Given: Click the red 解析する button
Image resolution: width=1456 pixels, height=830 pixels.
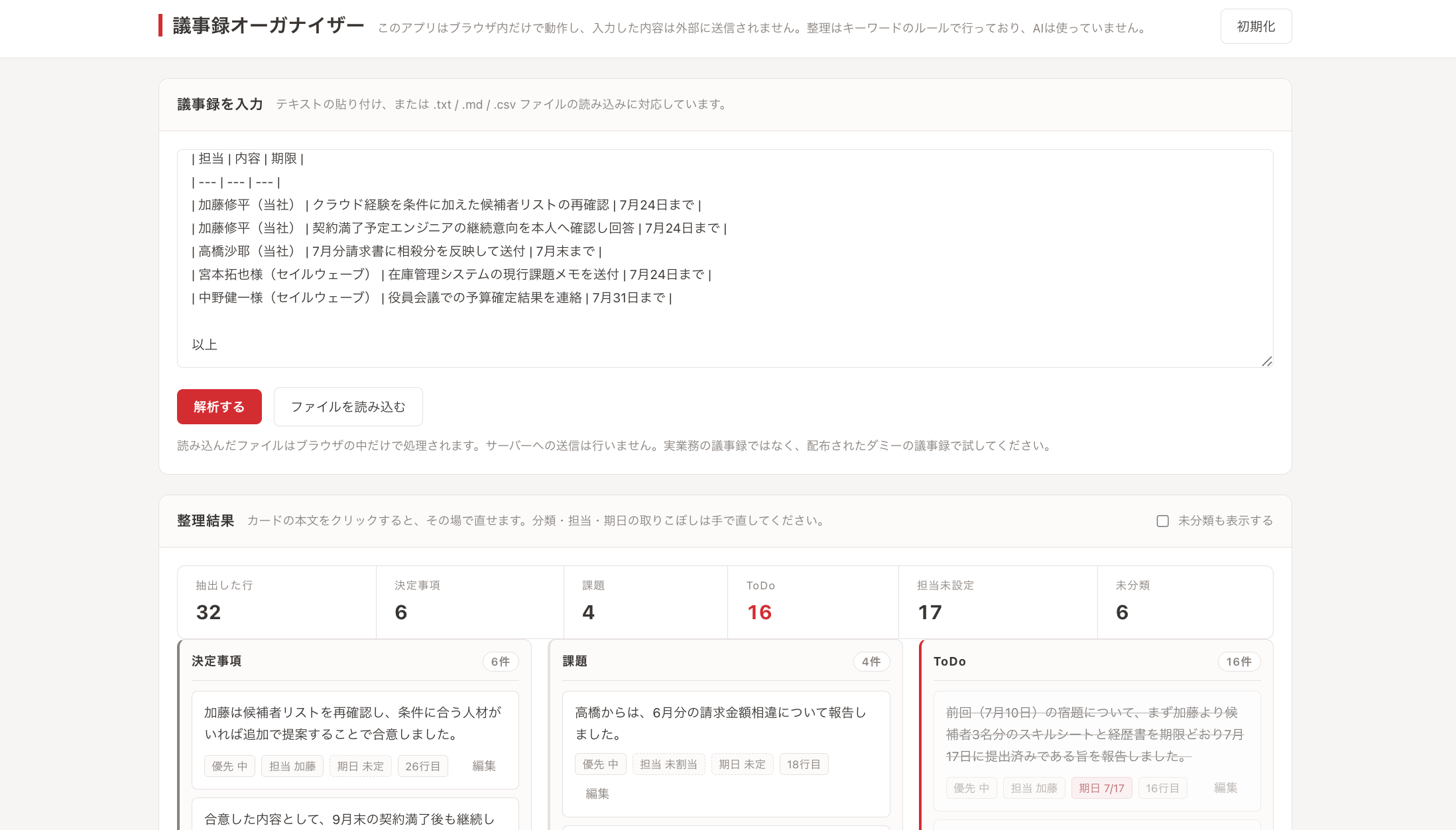Looking at the screenshot, I should [219, 406].
